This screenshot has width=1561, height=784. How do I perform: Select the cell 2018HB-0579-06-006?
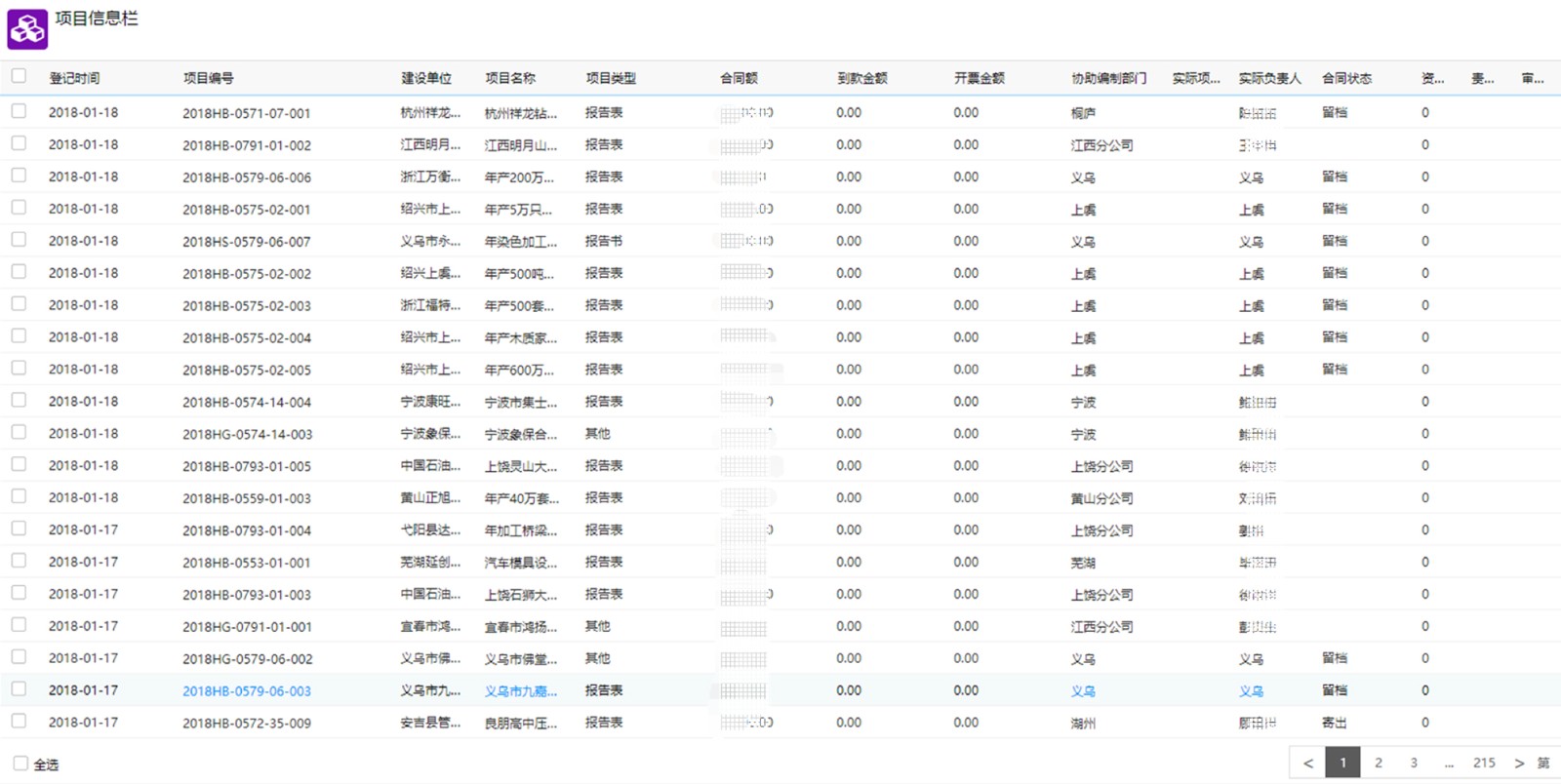(x=247, y=177)
